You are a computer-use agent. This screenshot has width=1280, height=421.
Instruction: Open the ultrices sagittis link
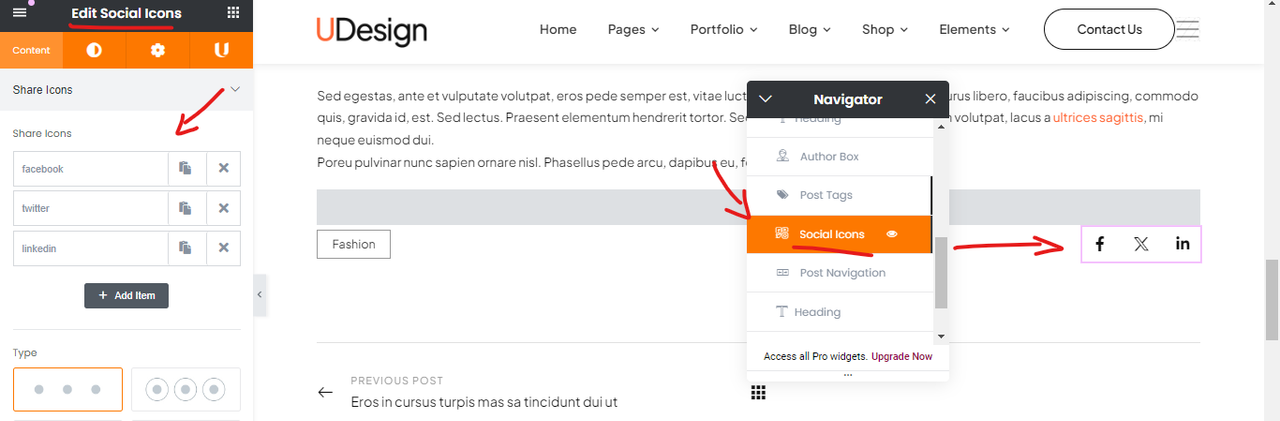1097,118
